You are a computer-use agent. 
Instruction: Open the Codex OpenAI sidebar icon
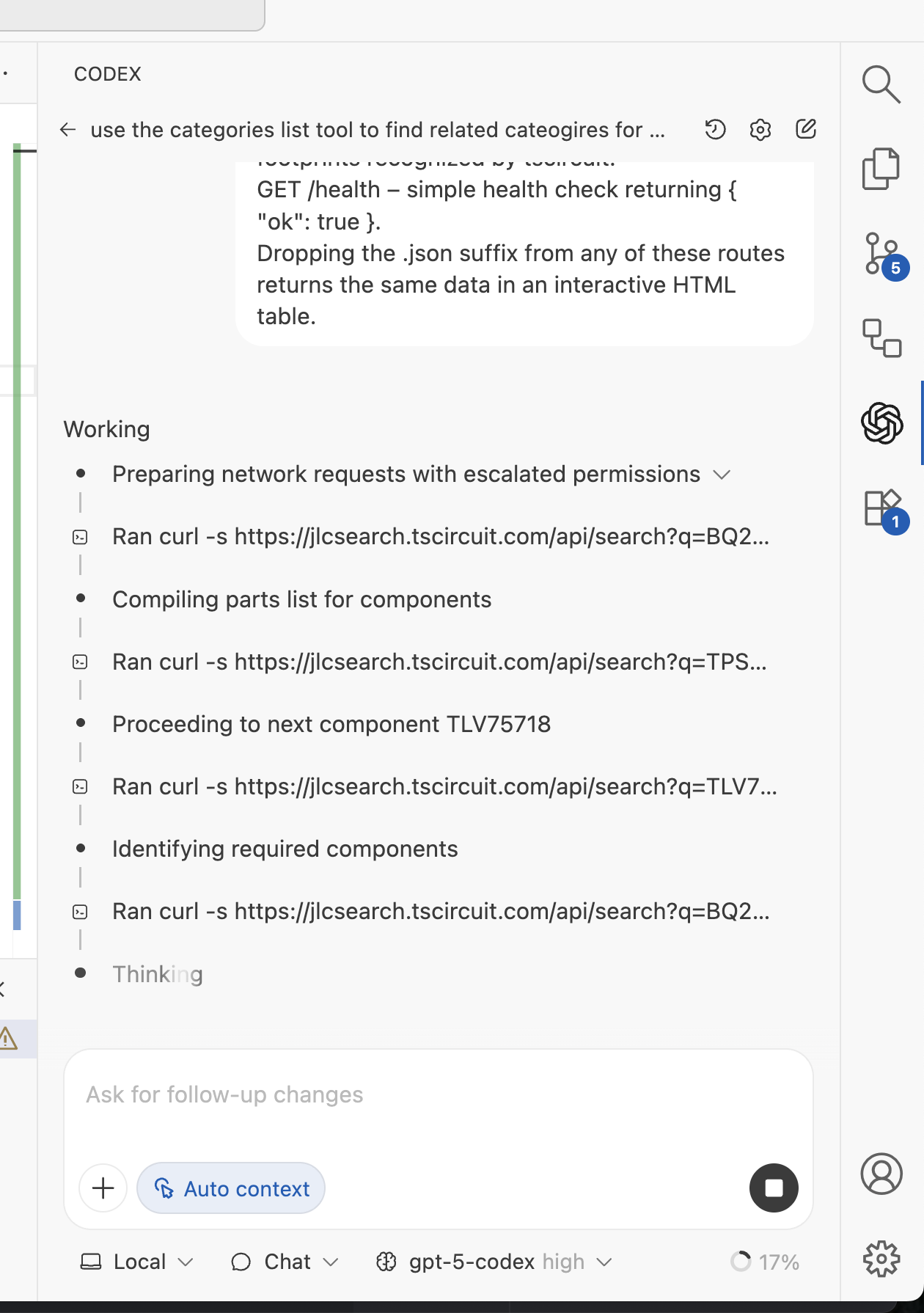881,423
